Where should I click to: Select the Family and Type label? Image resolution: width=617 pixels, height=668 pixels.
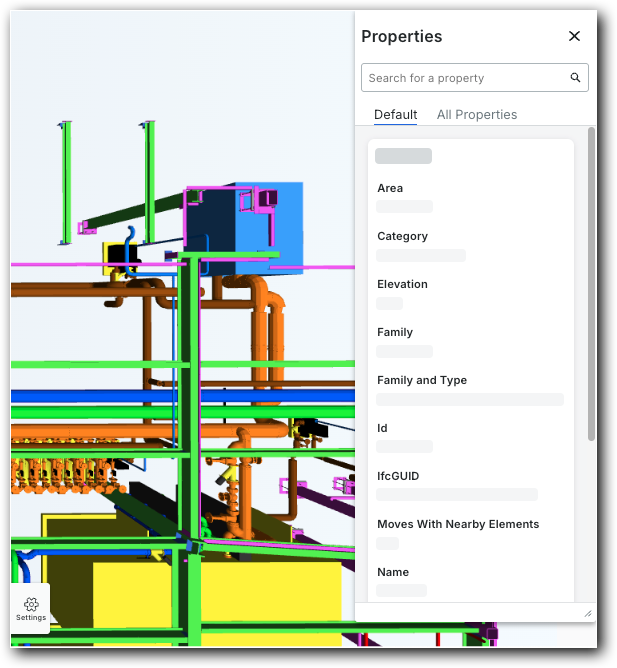coord(422,380)
